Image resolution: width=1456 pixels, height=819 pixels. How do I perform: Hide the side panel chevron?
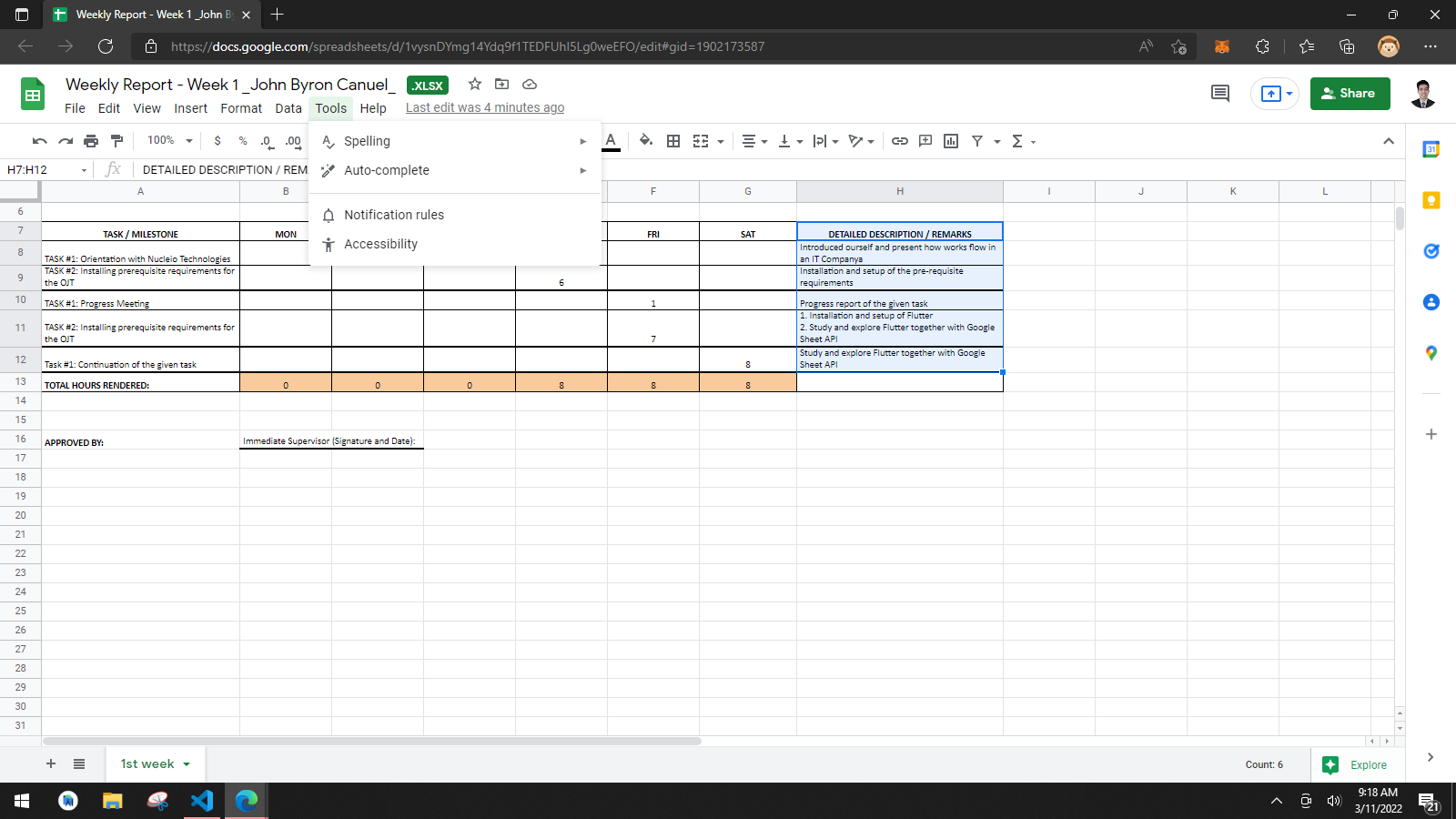pos(1430,757)
